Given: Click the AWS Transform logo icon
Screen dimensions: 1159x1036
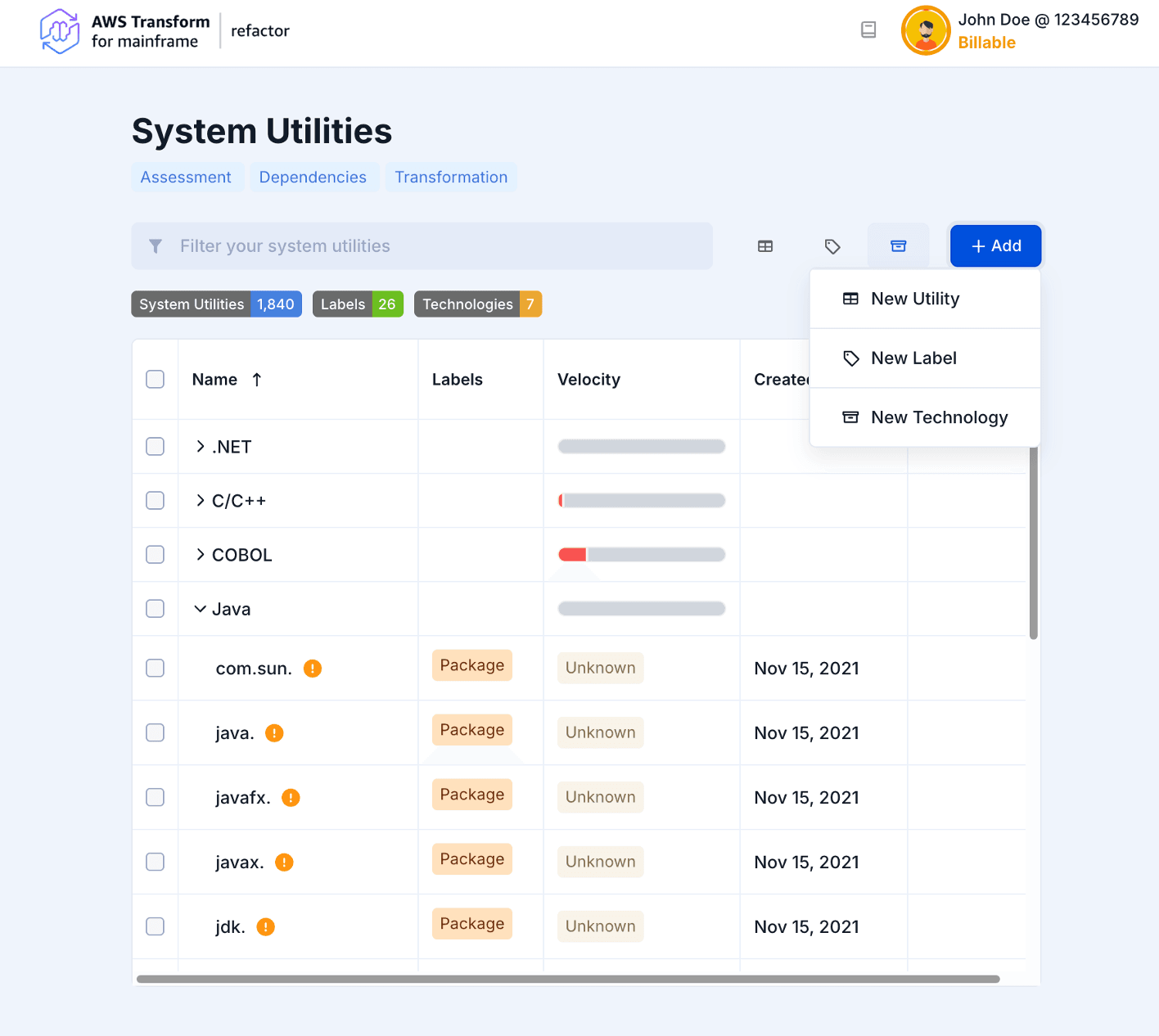Looking at the screenshot, I should coord(59,31).
